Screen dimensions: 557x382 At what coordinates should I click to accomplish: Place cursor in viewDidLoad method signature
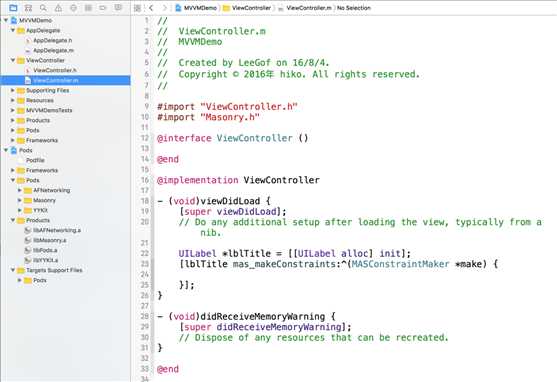click(214, 201)
